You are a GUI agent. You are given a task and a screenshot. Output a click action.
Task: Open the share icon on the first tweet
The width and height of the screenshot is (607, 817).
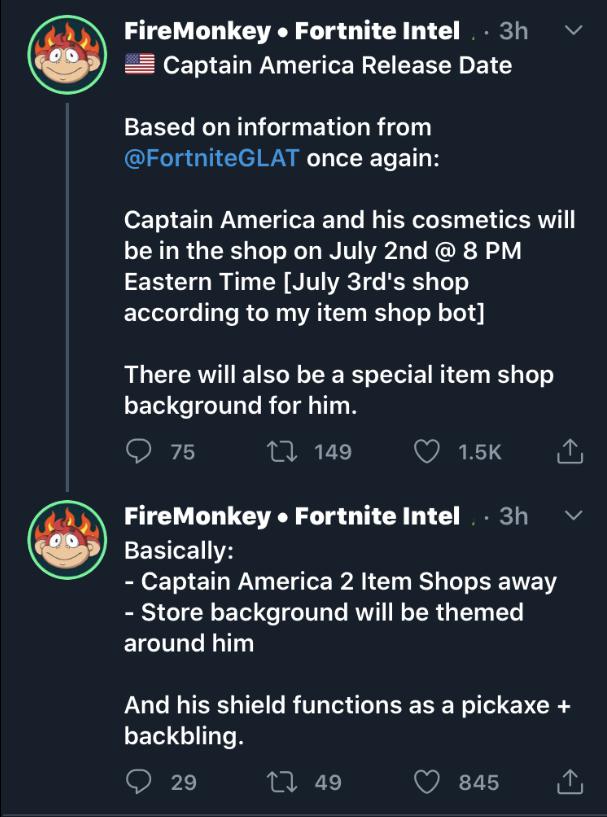point(569,451)
